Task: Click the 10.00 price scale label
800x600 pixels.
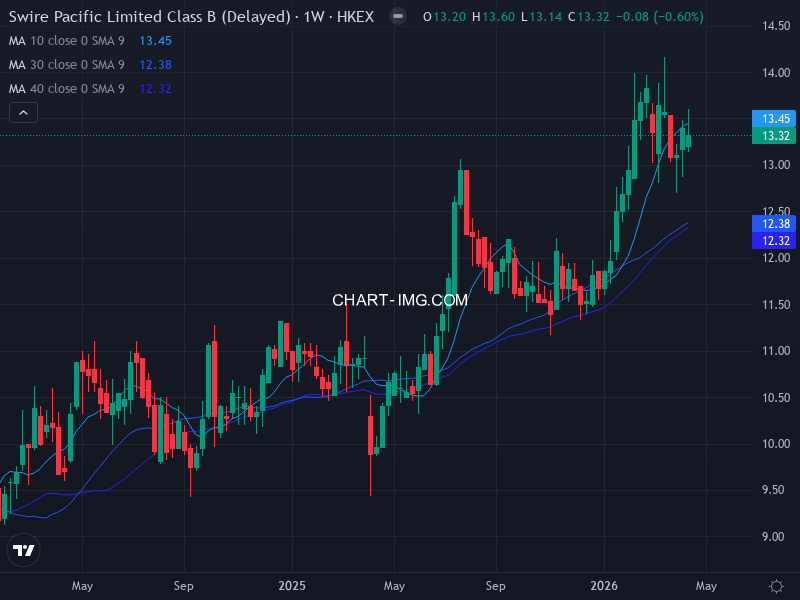Action: click(776, 444)
